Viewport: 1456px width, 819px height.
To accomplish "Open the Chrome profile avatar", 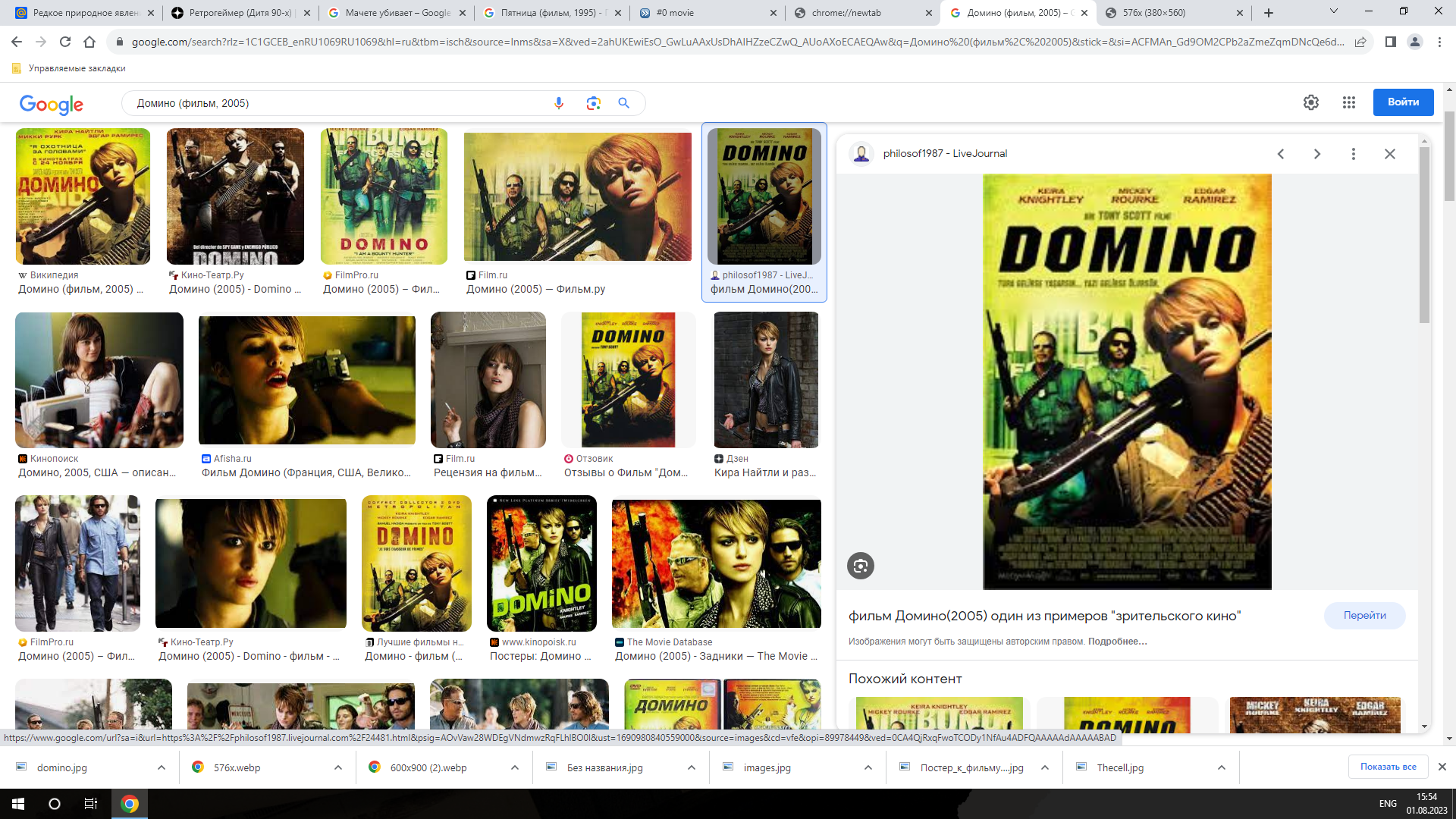I will 1415,42.
